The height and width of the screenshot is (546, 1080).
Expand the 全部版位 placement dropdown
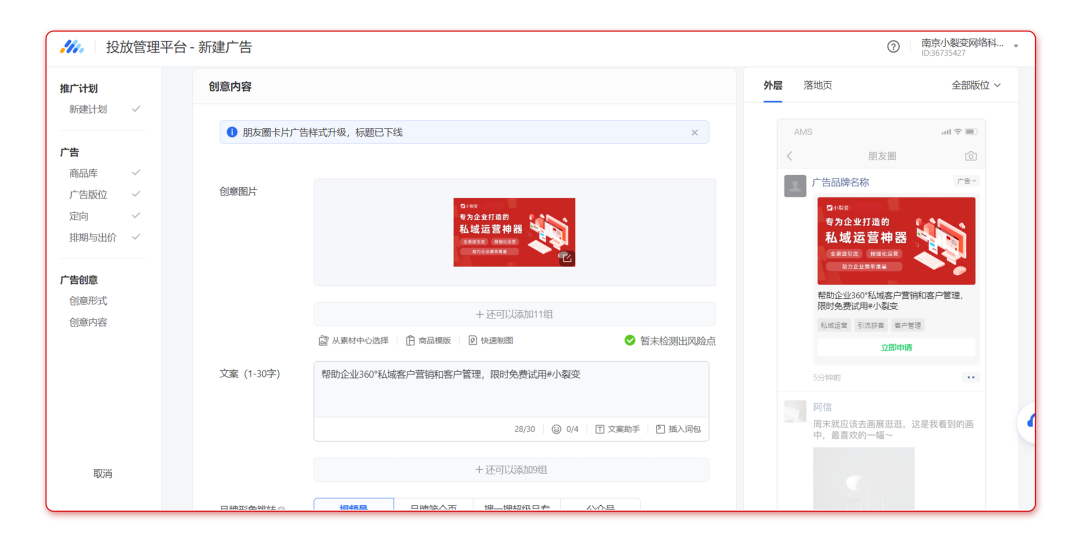pyautogui.click(x=975, y=86)
